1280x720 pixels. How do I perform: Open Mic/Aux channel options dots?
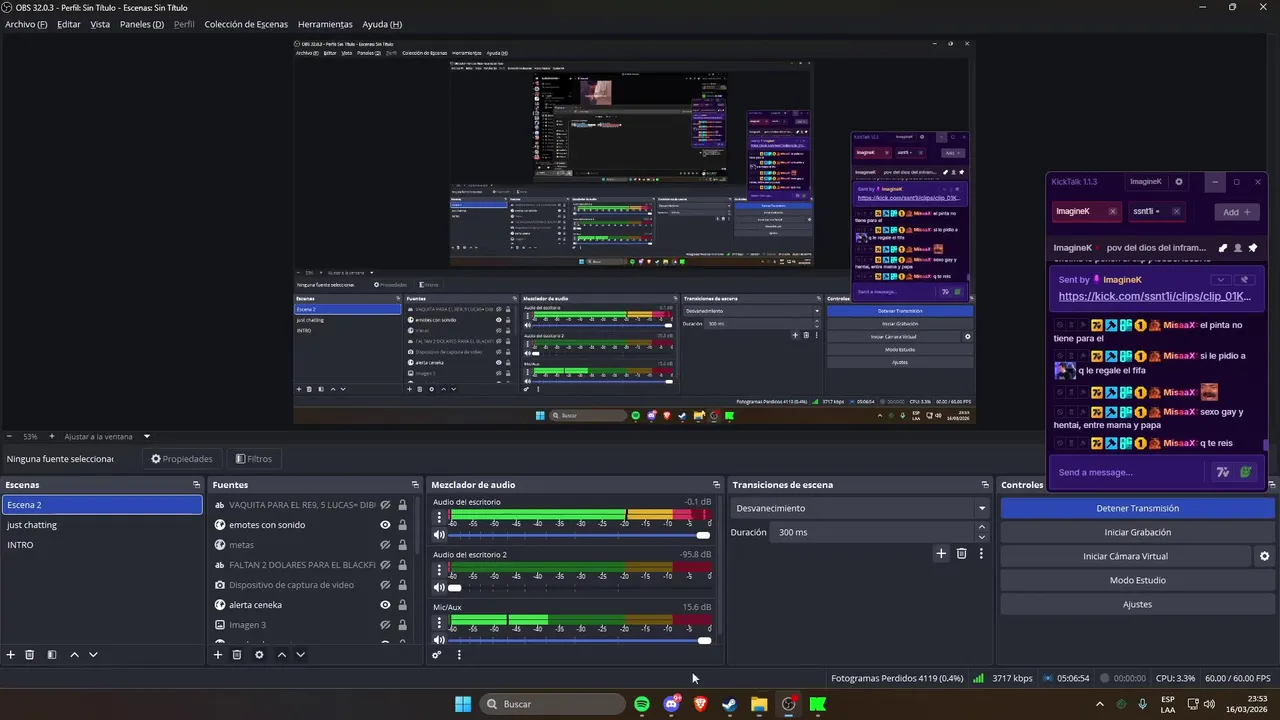pos(439,623)
